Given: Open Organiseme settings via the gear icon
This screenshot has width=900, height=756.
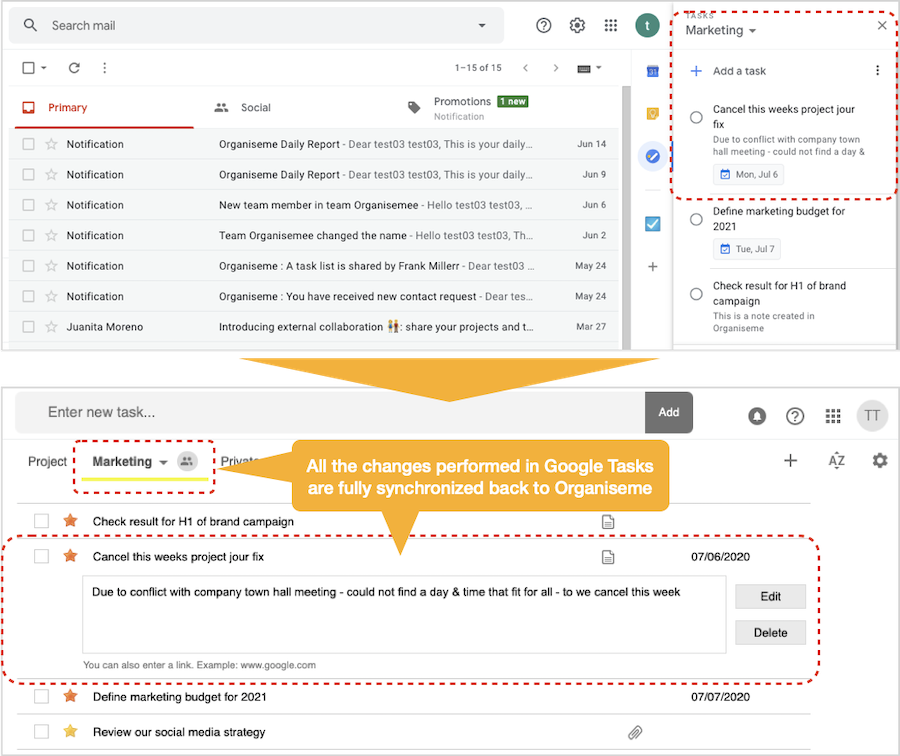Looking at the screenshot, I should 880,461.
